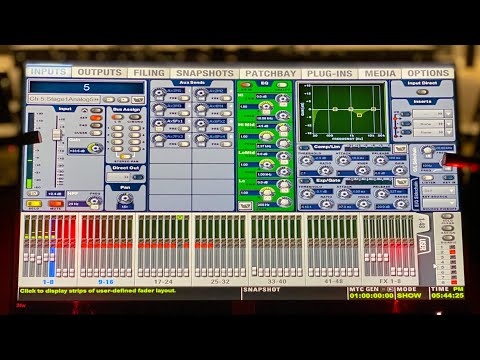Open the FILING tab
This screenshot has height=360, width=480.
click(x=149, y=73)
